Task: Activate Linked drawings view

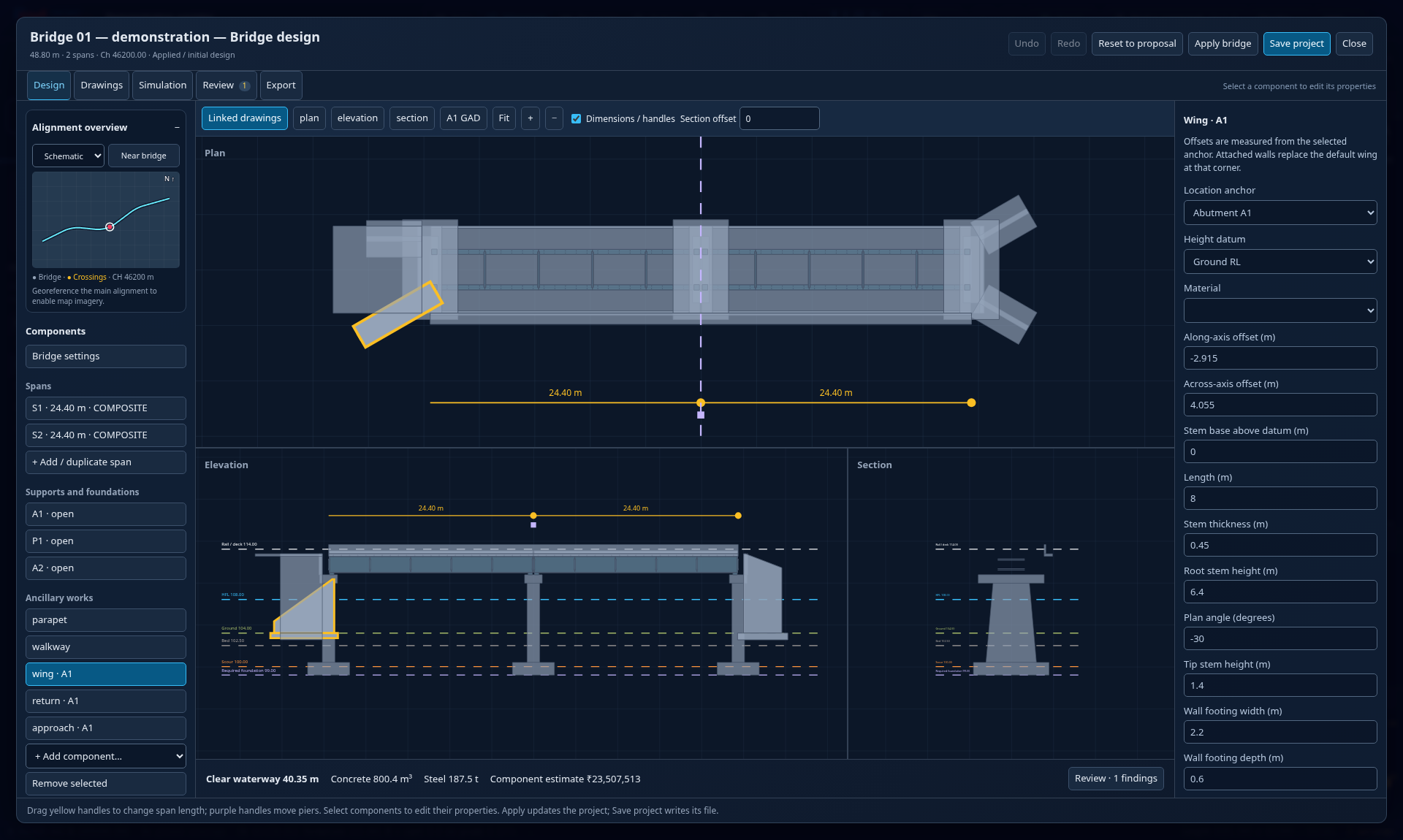Action: pyautogui.click(x=244, y=118)
